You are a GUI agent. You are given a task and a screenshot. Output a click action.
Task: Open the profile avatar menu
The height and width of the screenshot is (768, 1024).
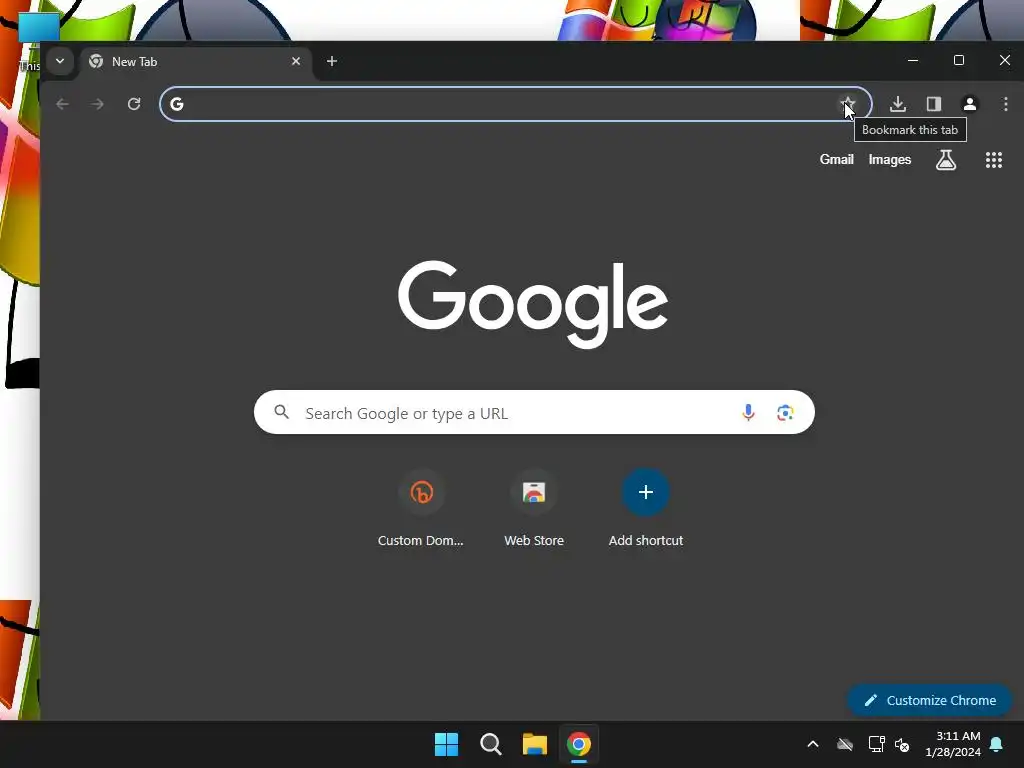[x=970, y=104]
